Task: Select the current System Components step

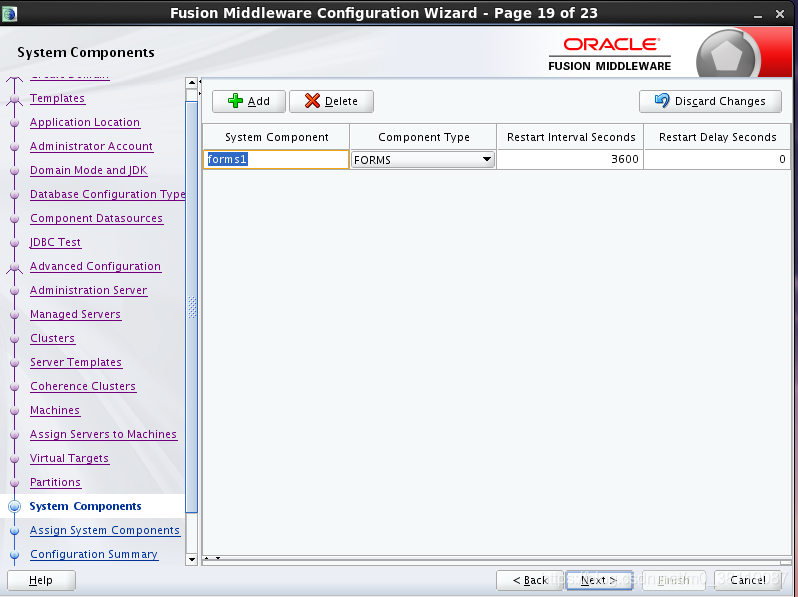Action: pyautogui.click(x=86, y=506)
